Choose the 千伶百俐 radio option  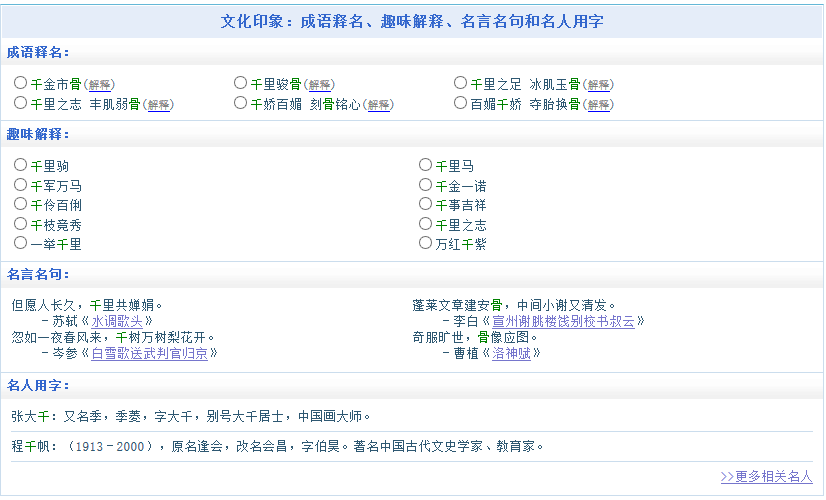click(20, 204)
